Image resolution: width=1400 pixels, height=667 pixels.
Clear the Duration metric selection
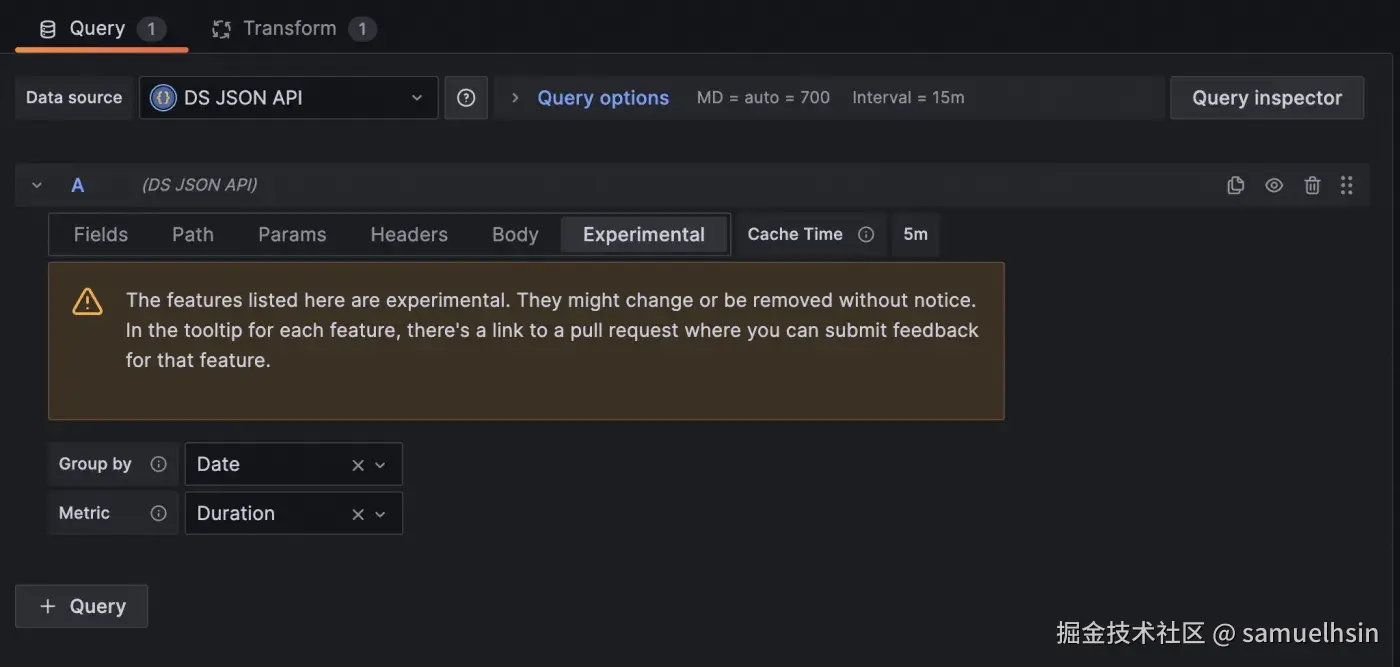point(358,514)
